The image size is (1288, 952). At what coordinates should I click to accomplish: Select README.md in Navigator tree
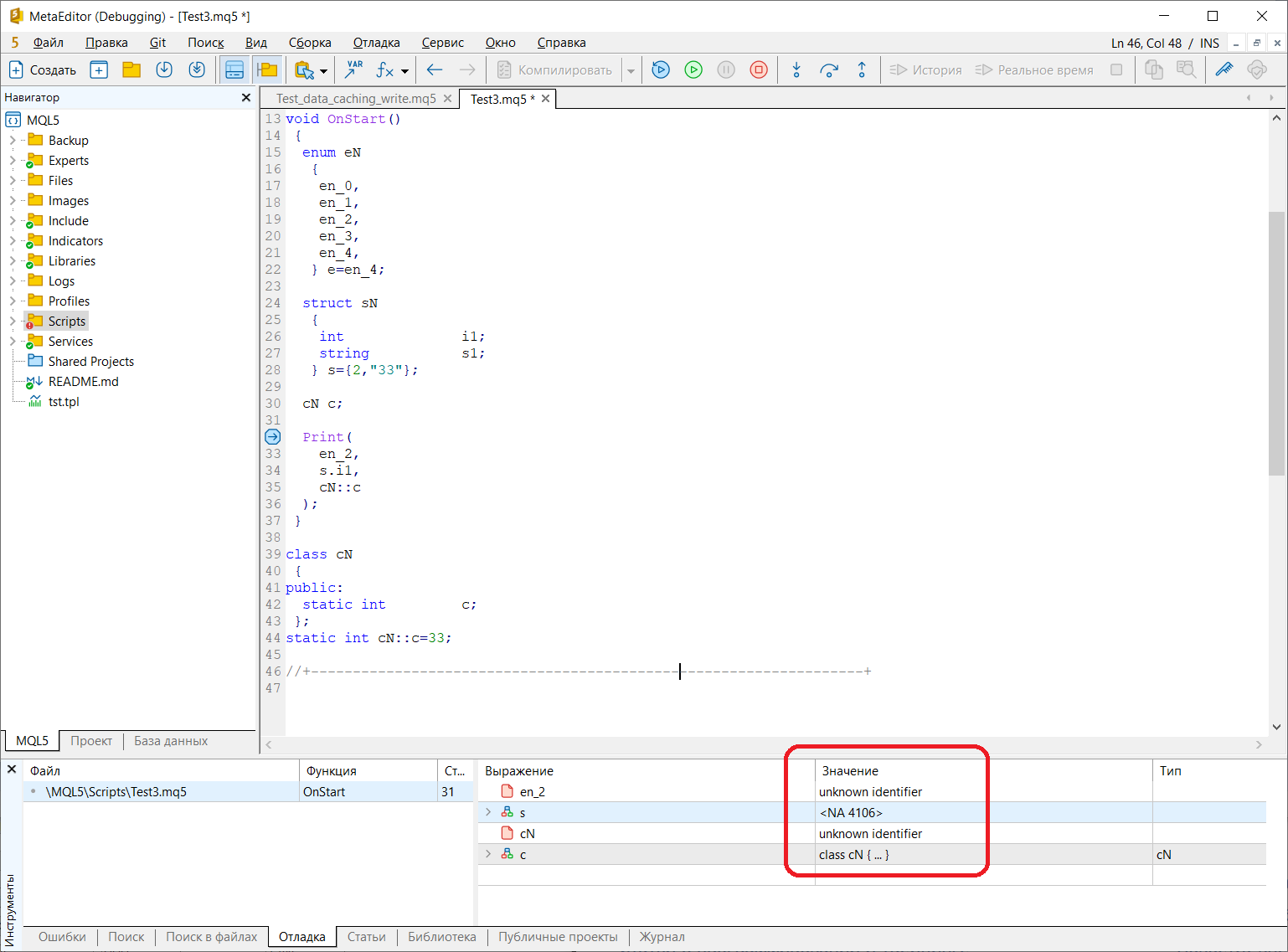pos(83,382)
